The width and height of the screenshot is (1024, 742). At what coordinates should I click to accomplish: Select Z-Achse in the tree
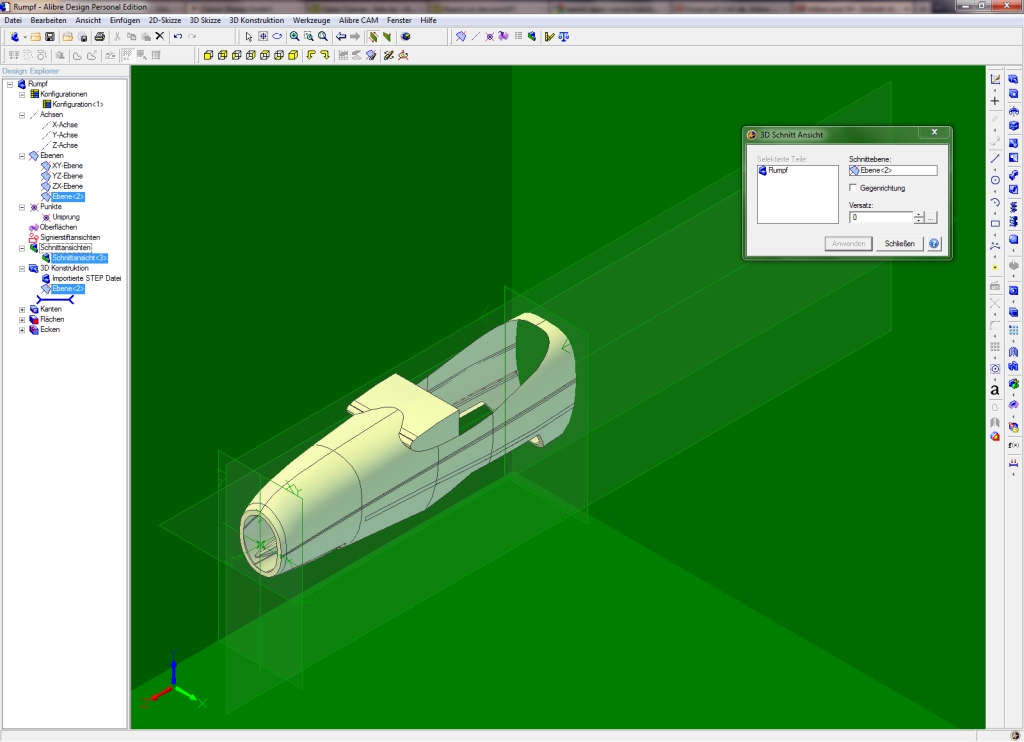[65, 146]
